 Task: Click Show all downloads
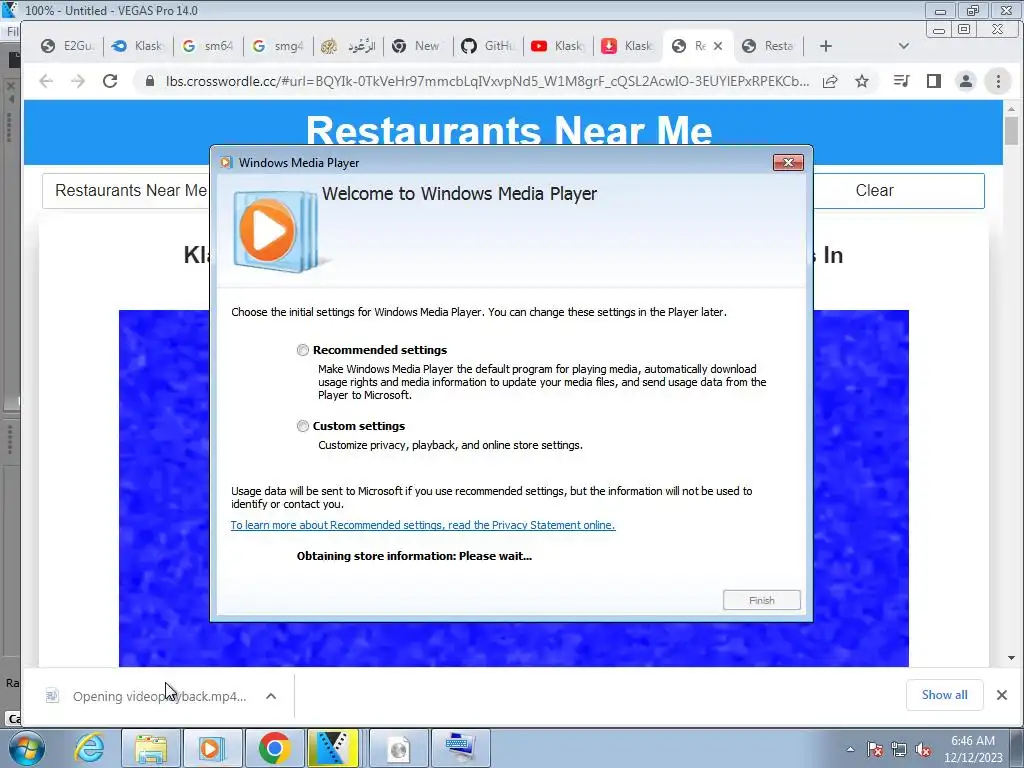(944, 695)
